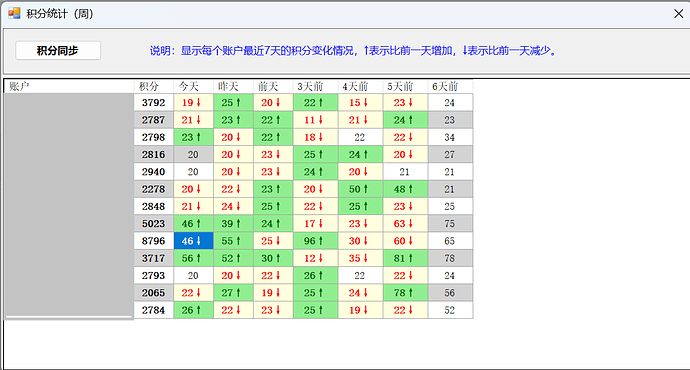The height and width of the screenshot is (370, 690).
Task: Click the 4天前 column header
Action: 360,86
